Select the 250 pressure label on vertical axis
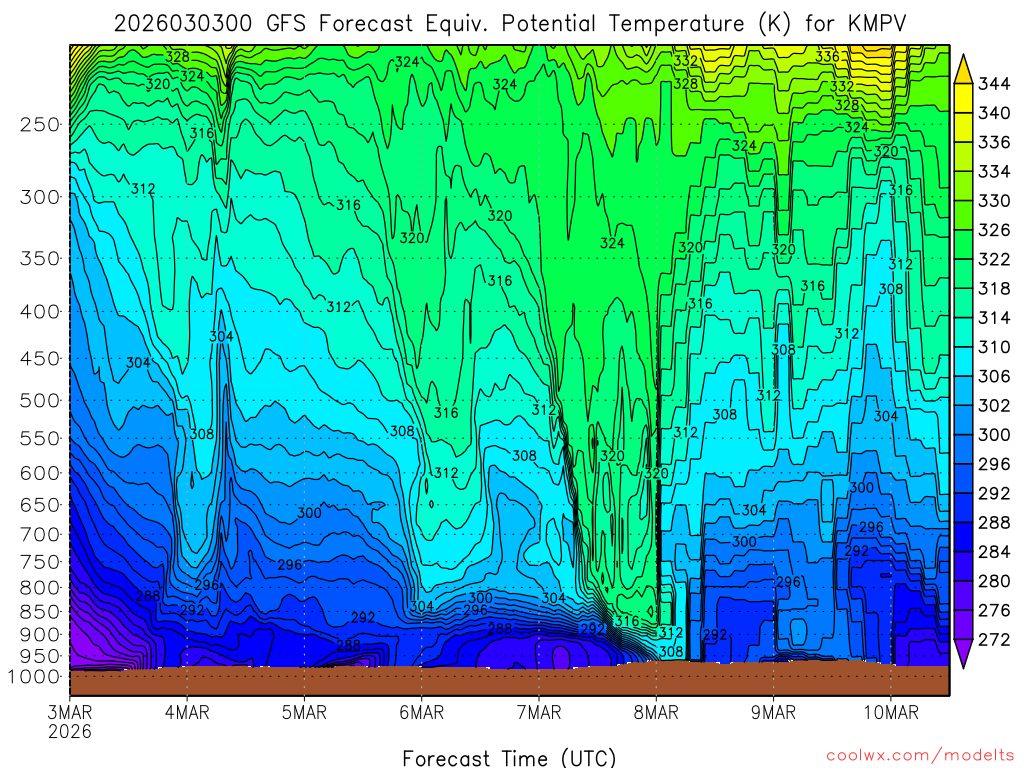Screen dimensions: 1024x768 pos(40,124)
